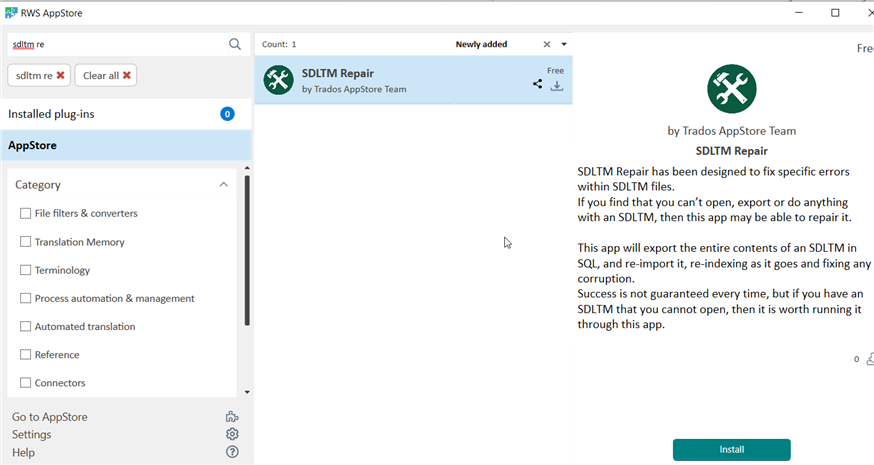874x465 pixels.
Task: Open Settings gear icon
Action: (232, 434)
